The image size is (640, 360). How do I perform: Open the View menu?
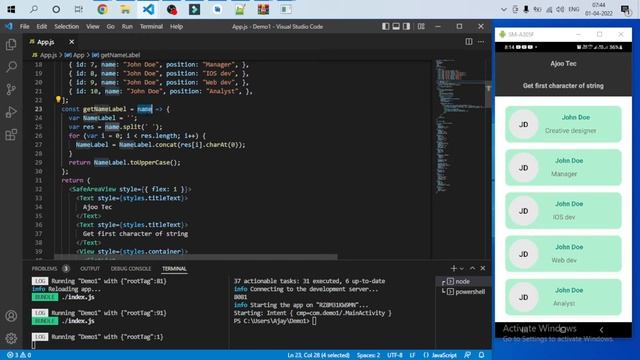coord(93,27)
